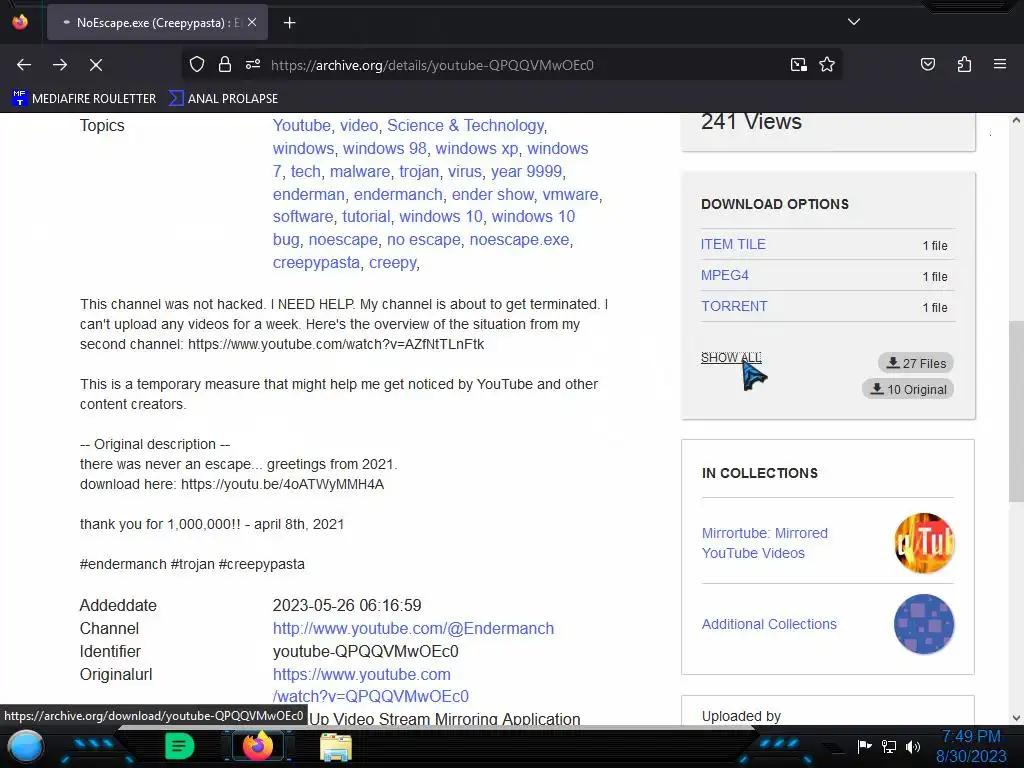This screenshot has height=768, width=1024.
Task: Click the volume speaker tray icon
Action: pyautogui.click(x=913, y=746)
